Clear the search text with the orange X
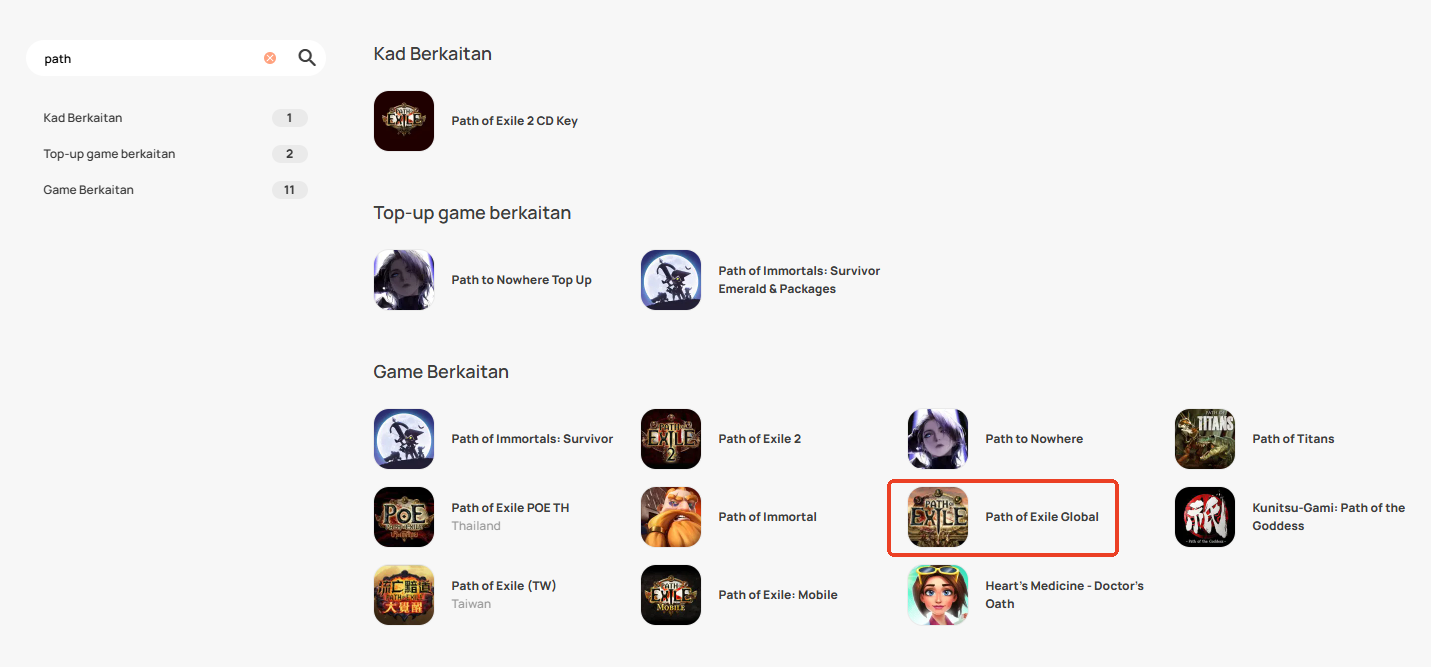The height and width of the screenshot is (667, 1431). 270,58
